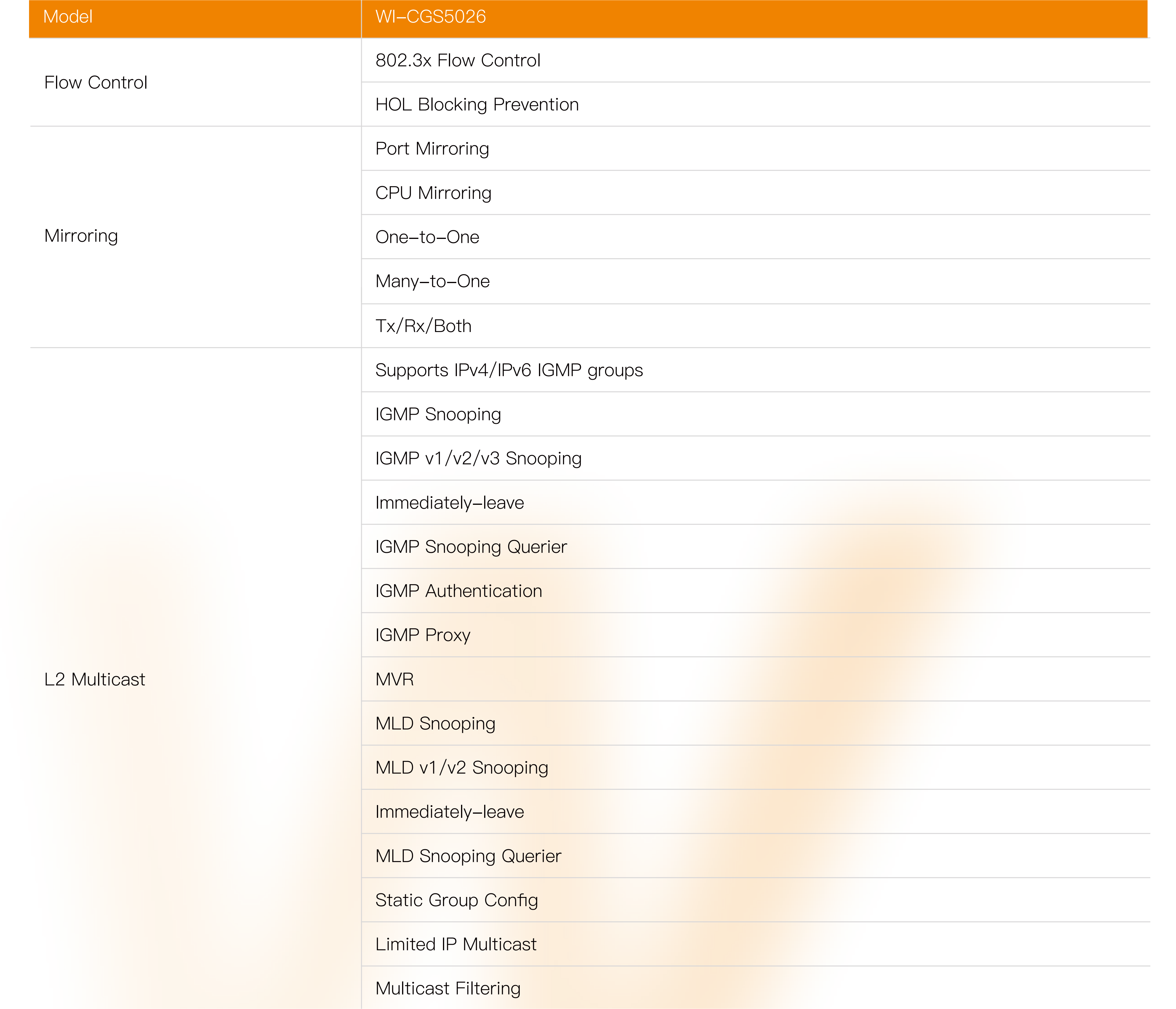Click IGMP v1/v2/v3 Snooping row
The height and width of the screenshot is (1009, 1176).
(478, 459)
